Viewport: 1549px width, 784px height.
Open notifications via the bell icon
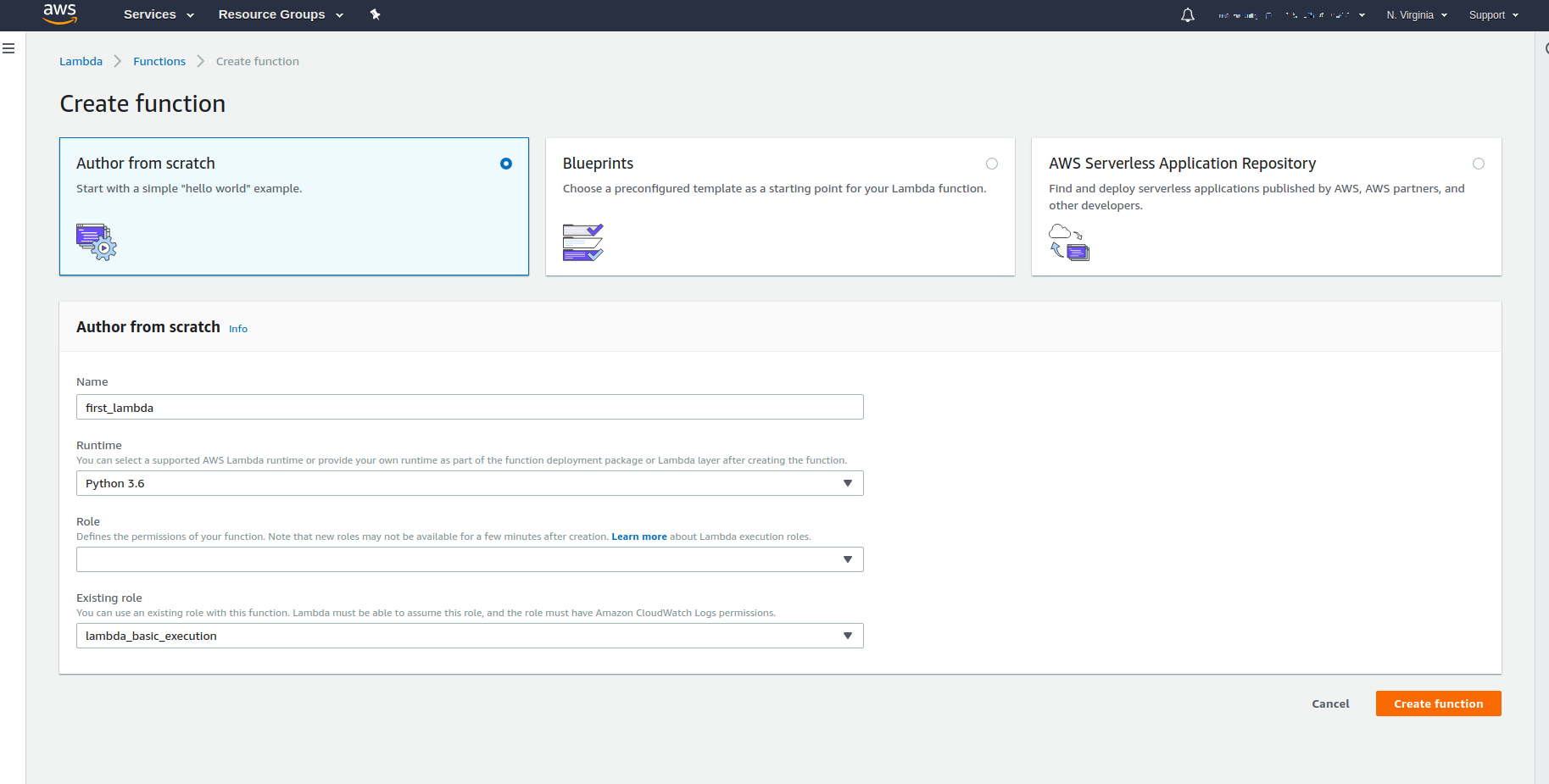(x=1187, y=14)
